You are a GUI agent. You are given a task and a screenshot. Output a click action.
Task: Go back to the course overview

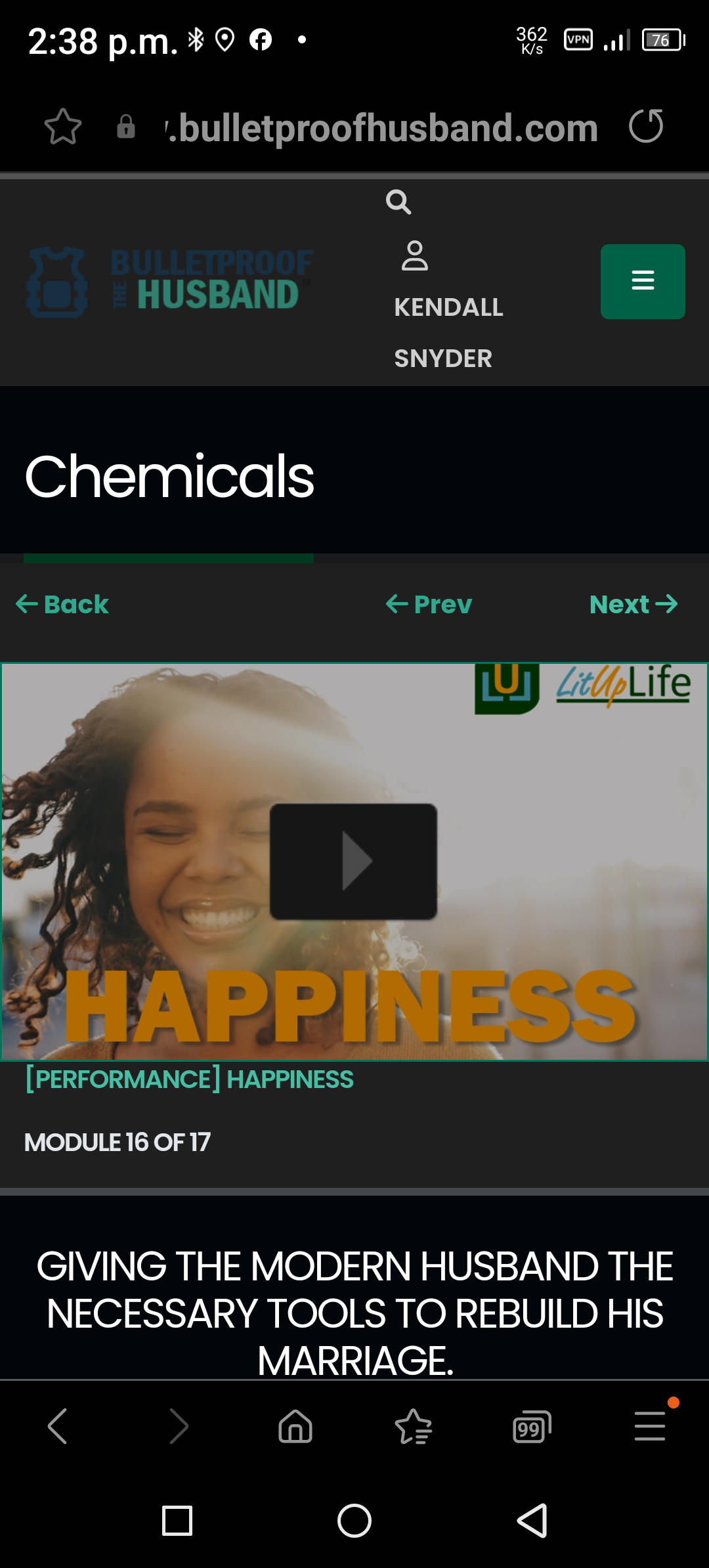62,604
